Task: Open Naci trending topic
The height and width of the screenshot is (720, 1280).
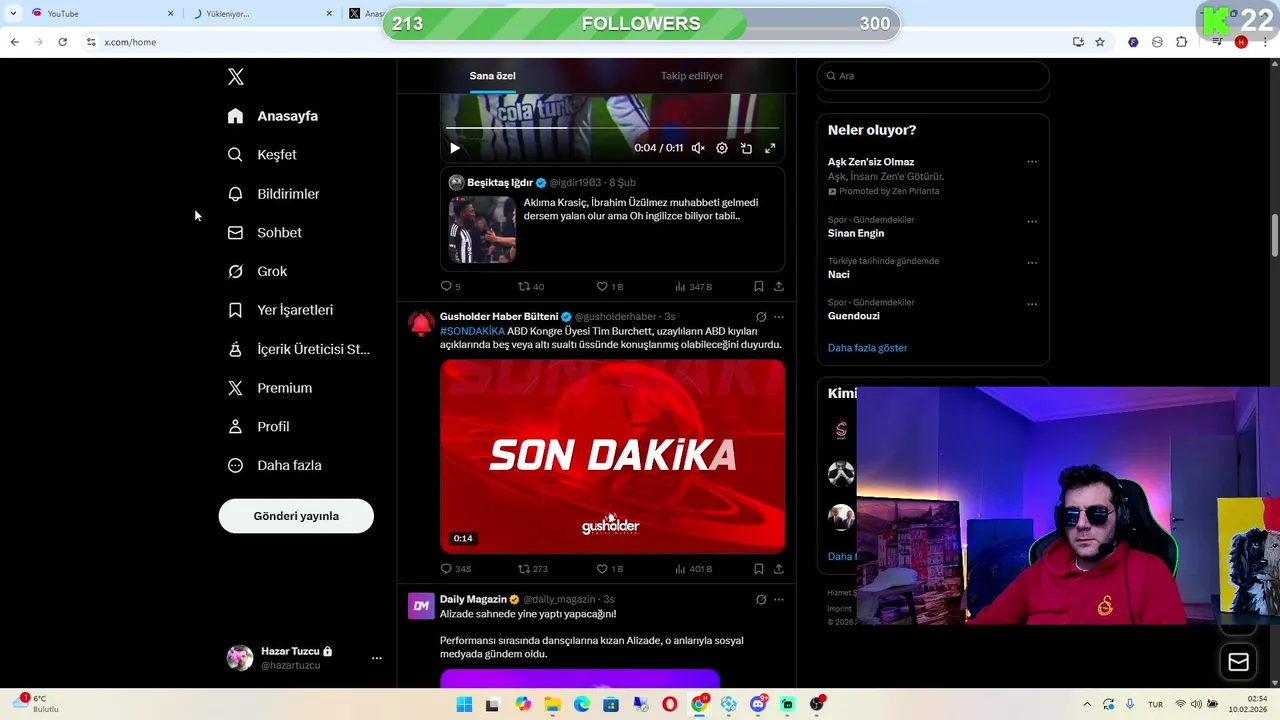Action: coord(839,275)
